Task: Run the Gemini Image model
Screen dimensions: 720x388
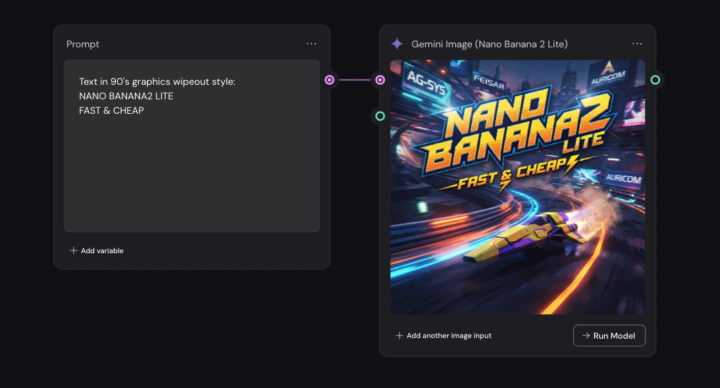Action: coord(609,336)
